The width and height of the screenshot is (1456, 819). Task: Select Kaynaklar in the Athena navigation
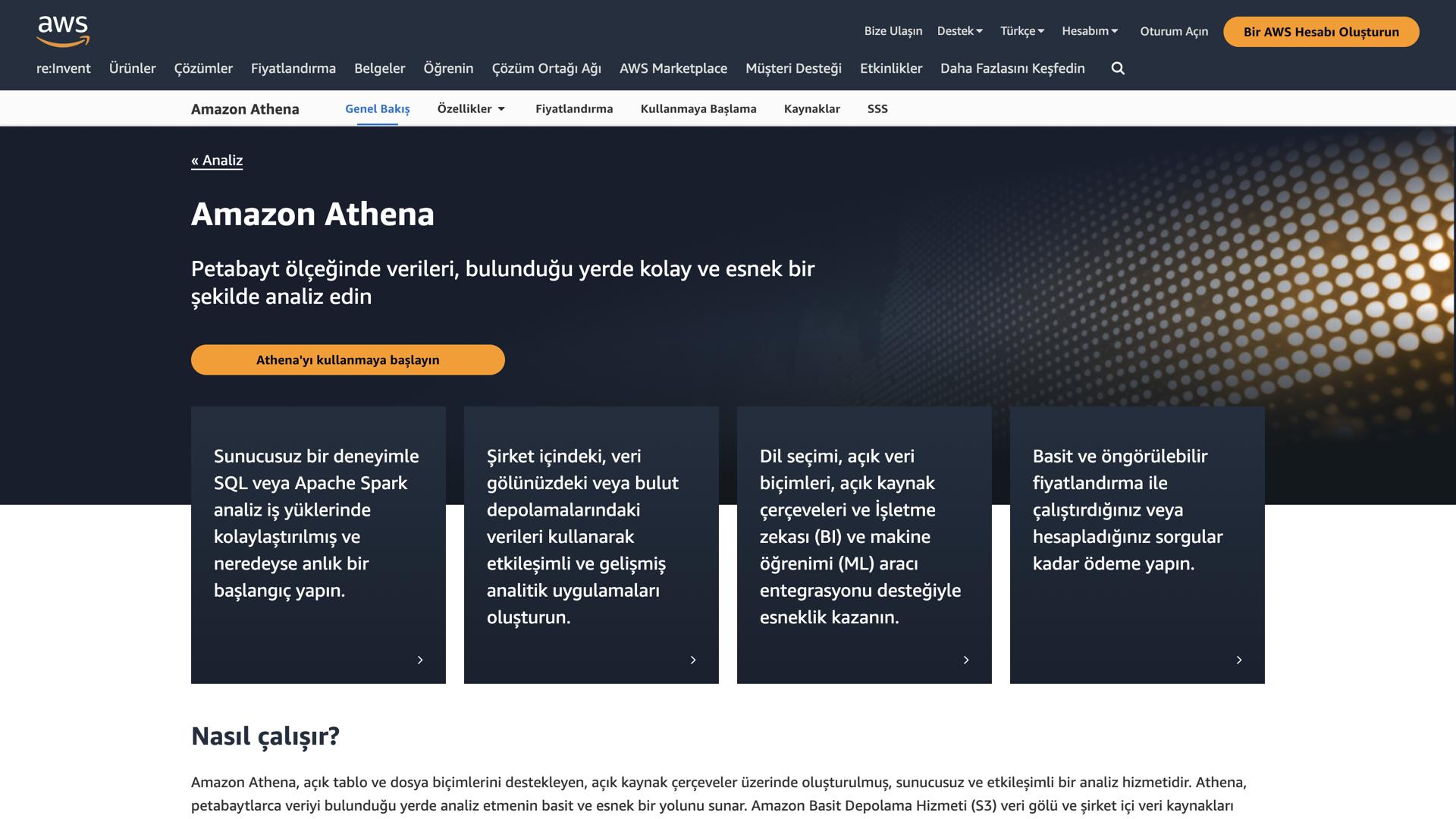point(811,108)
